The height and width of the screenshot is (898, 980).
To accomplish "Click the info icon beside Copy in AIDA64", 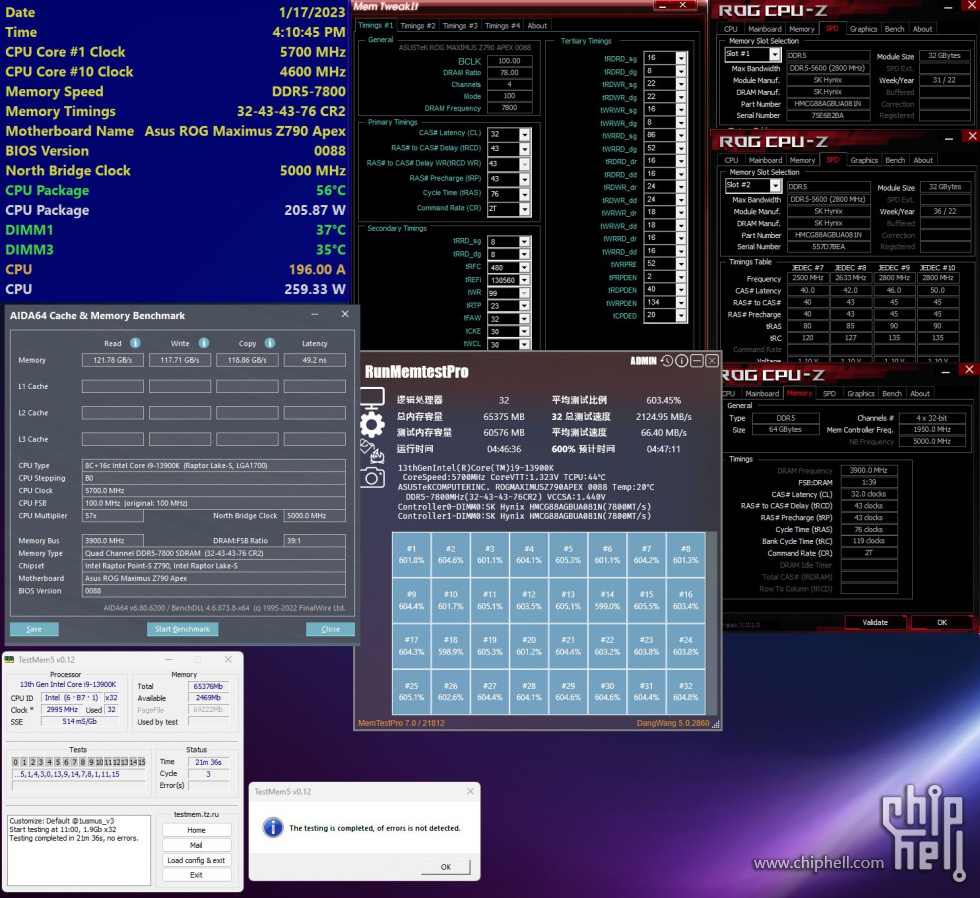I will click(270, 342).
